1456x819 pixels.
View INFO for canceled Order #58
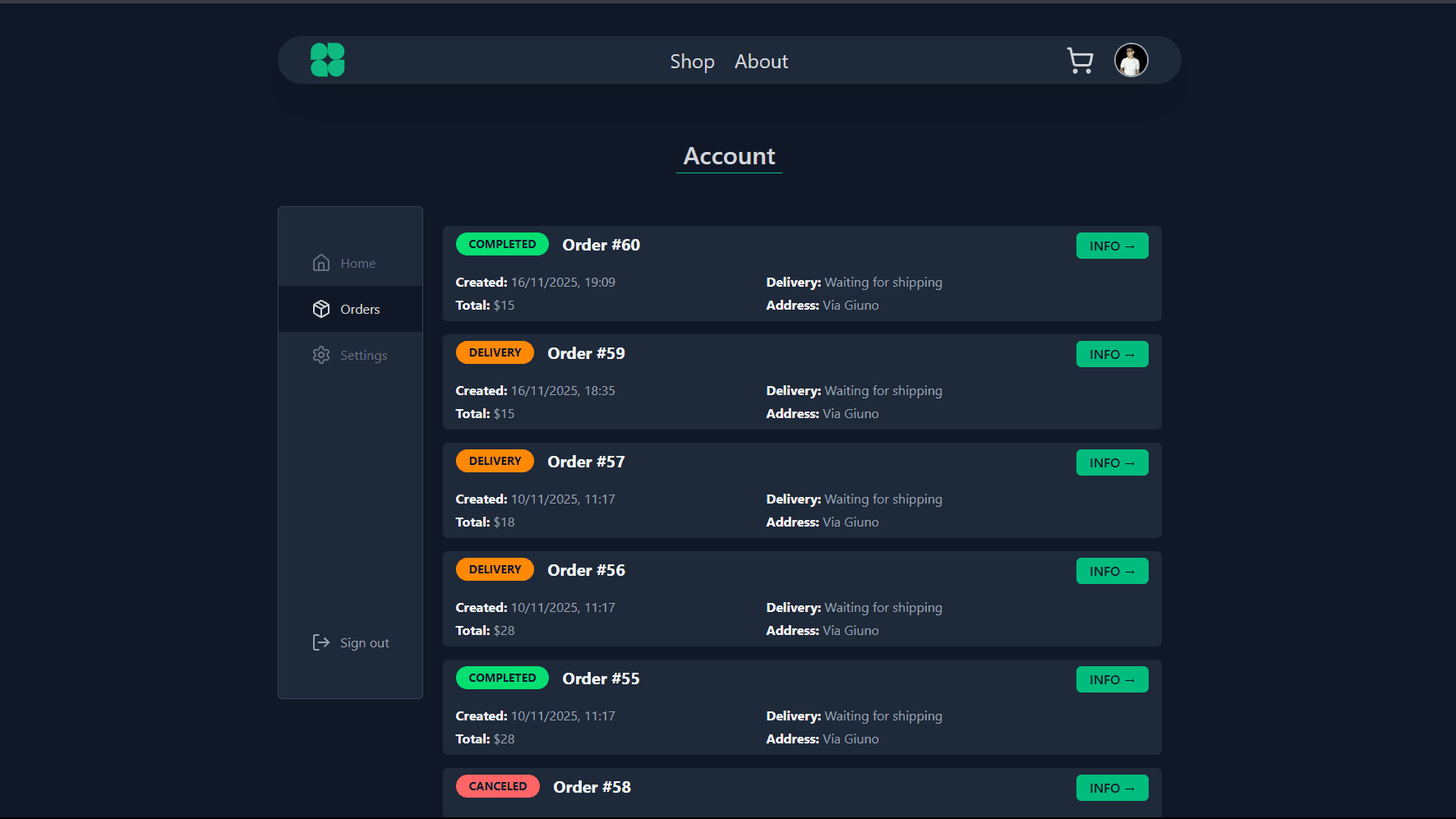click(1112, 788)
